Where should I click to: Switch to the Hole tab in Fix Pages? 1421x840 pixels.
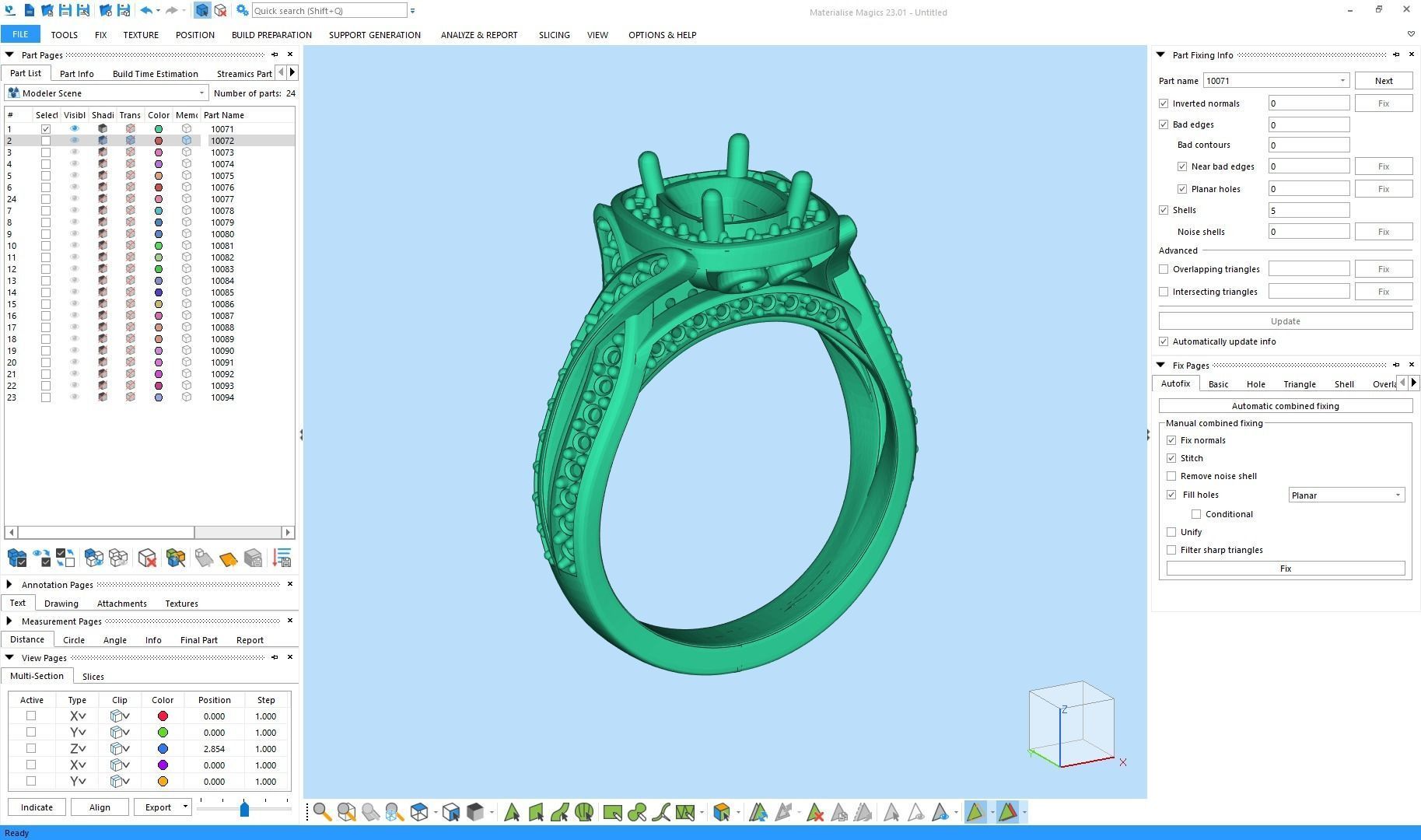pyautogui.click(x=1255, y=384)
